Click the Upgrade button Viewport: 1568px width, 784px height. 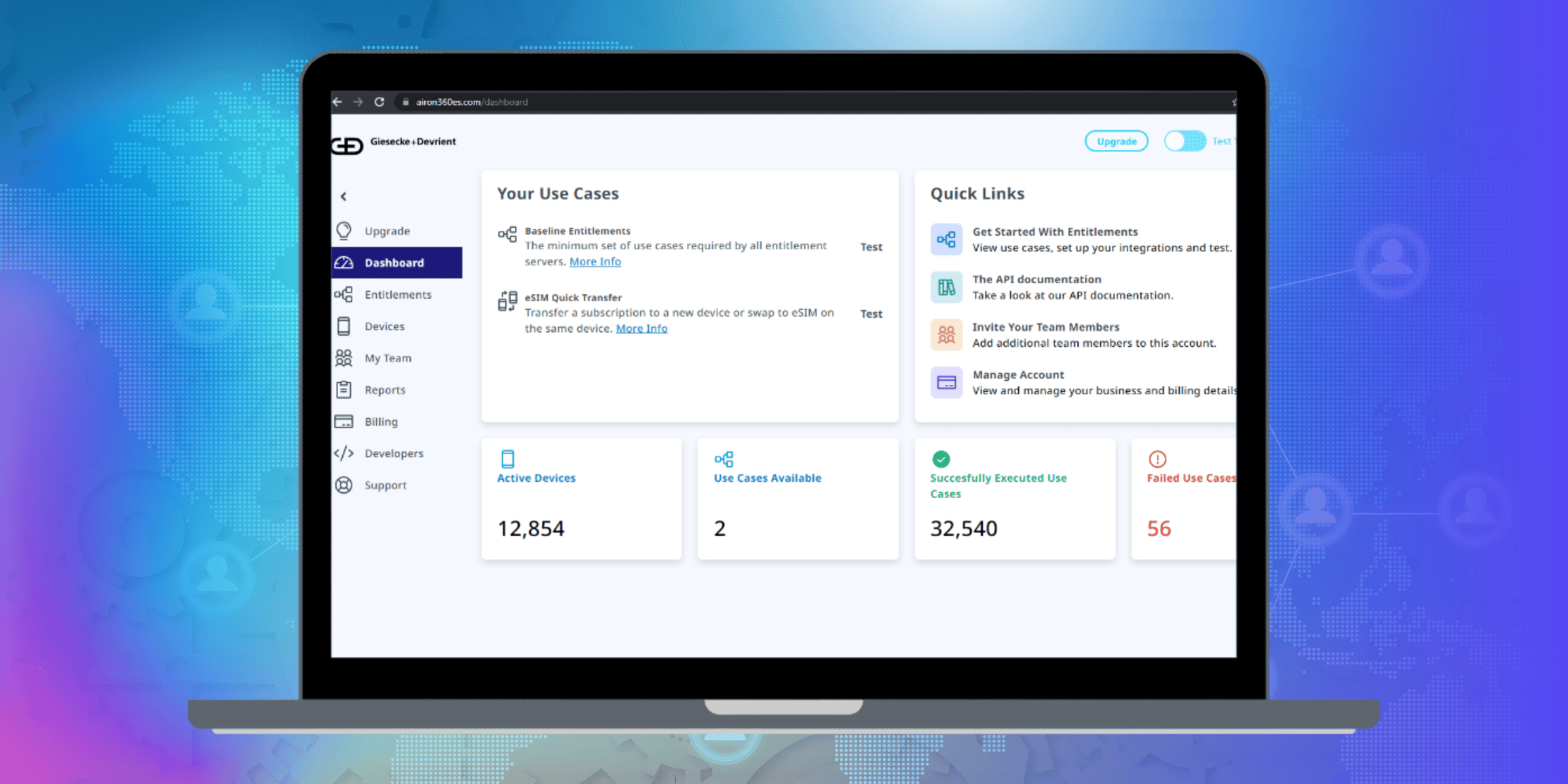click(1117, 141)
